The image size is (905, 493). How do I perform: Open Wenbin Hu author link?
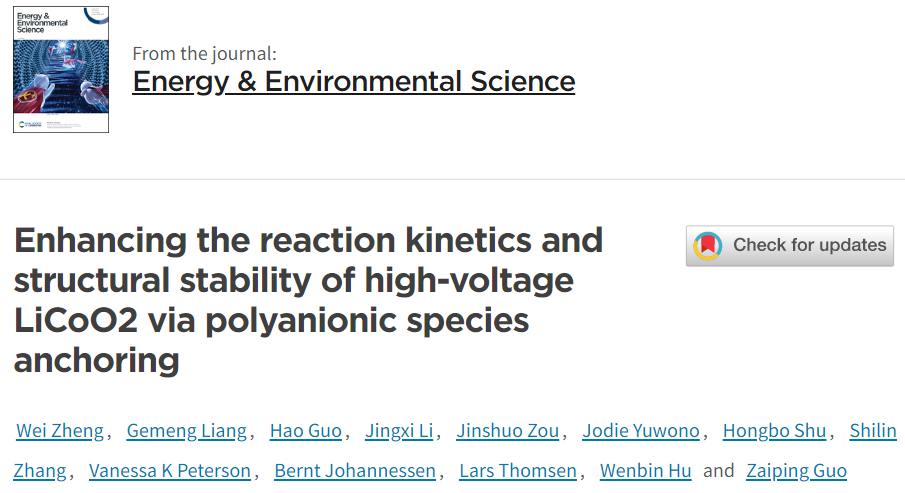coord(645,471)
